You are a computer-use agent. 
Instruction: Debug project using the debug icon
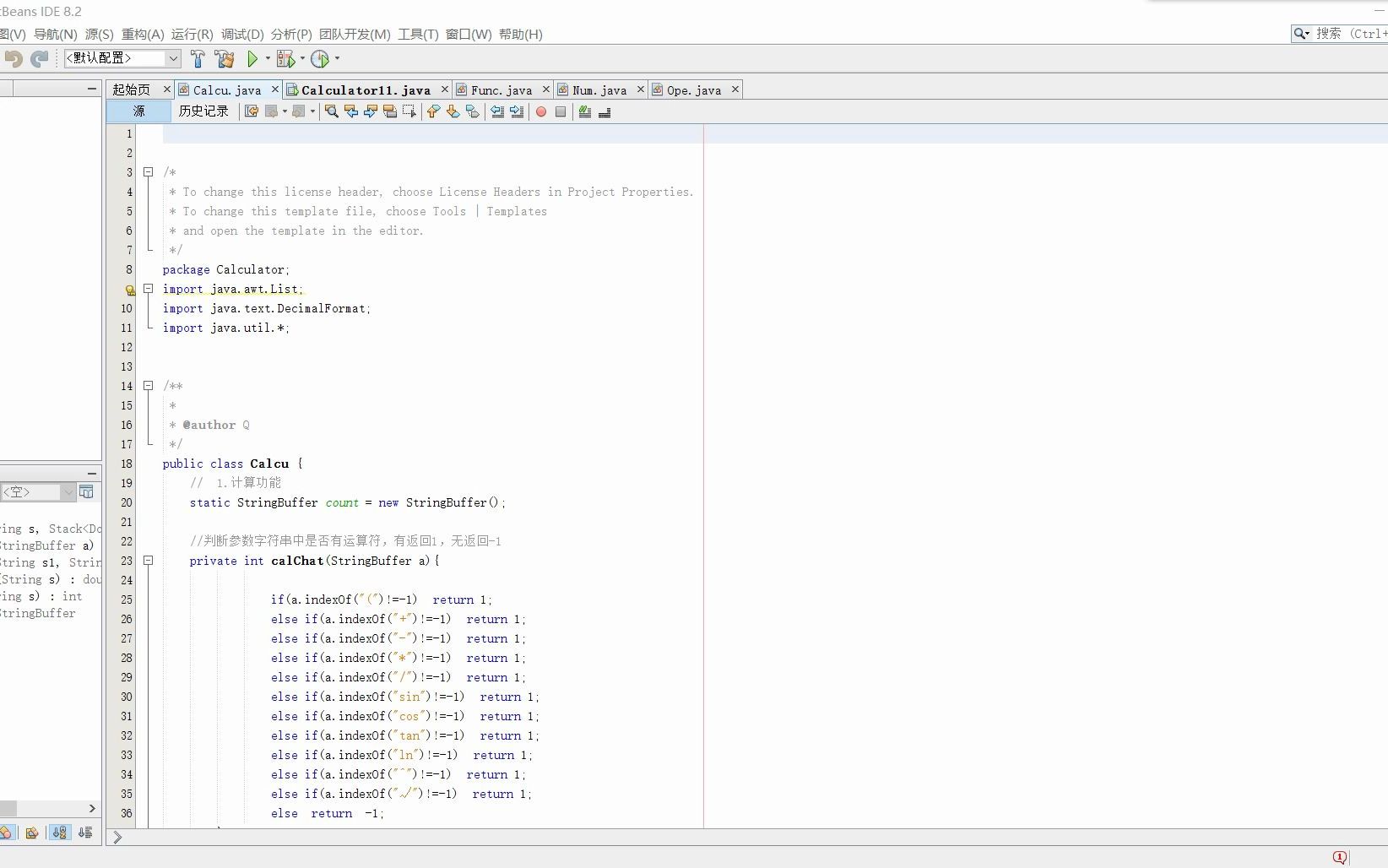pyautogui.click(x=285, y=58)
